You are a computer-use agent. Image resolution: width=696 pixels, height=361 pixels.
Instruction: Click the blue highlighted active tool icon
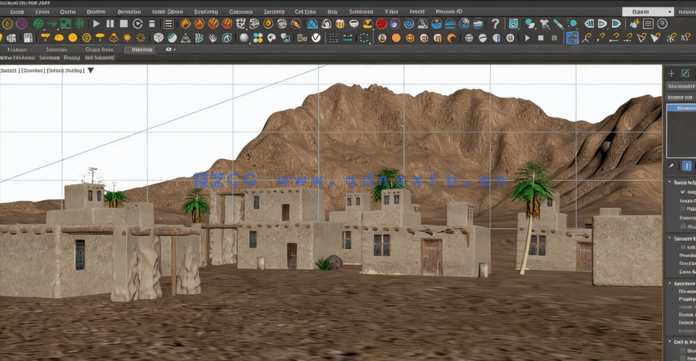(x=572, y=38)
